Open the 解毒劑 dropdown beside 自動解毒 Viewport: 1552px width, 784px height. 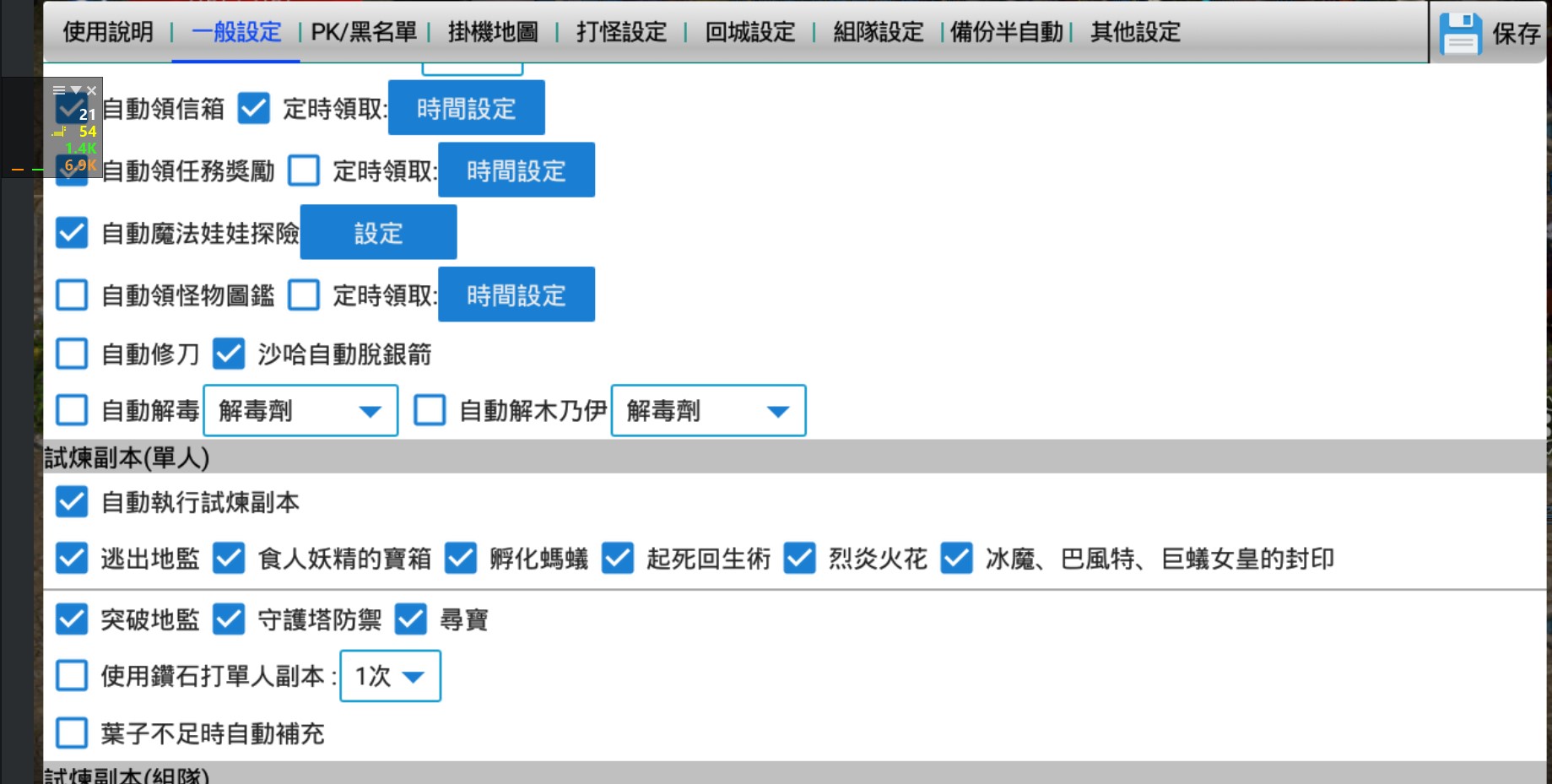pos(300,410)
